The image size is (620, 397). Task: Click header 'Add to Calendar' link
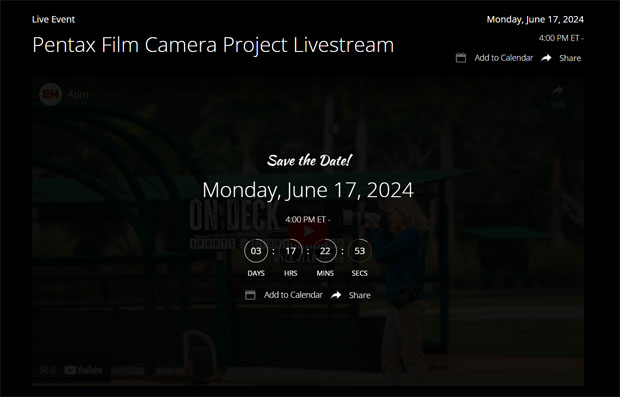503,58
